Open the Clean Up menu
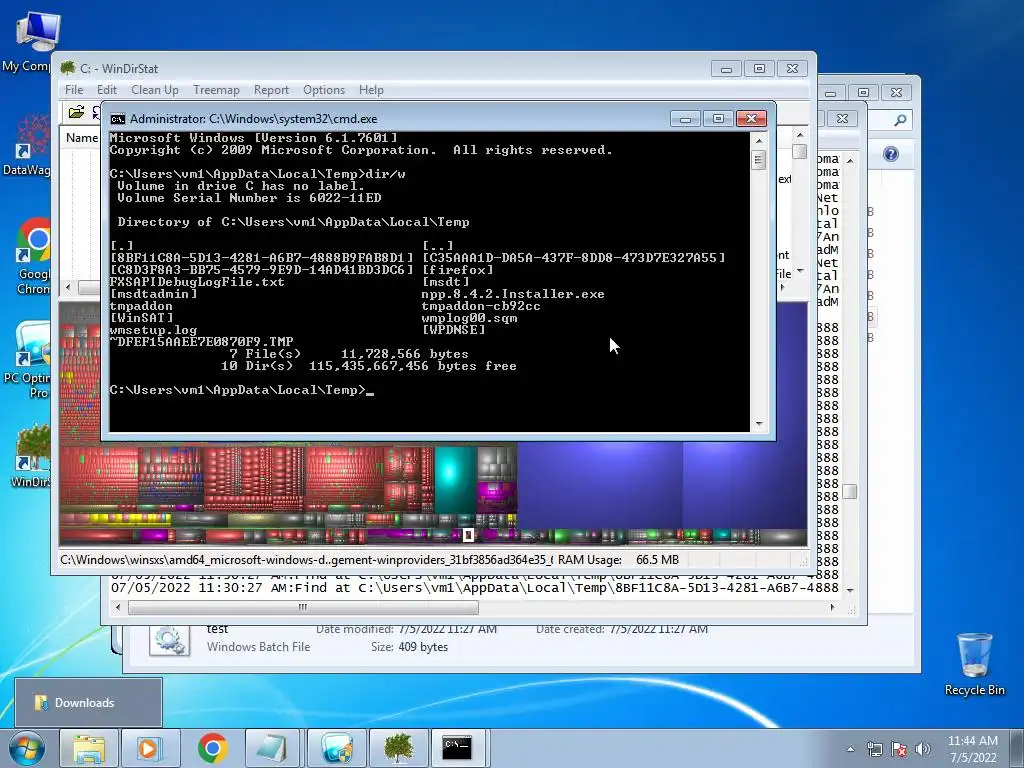The width and height of the screenshot is (1024, 768). pyautogui.click(x=155, y=90)
